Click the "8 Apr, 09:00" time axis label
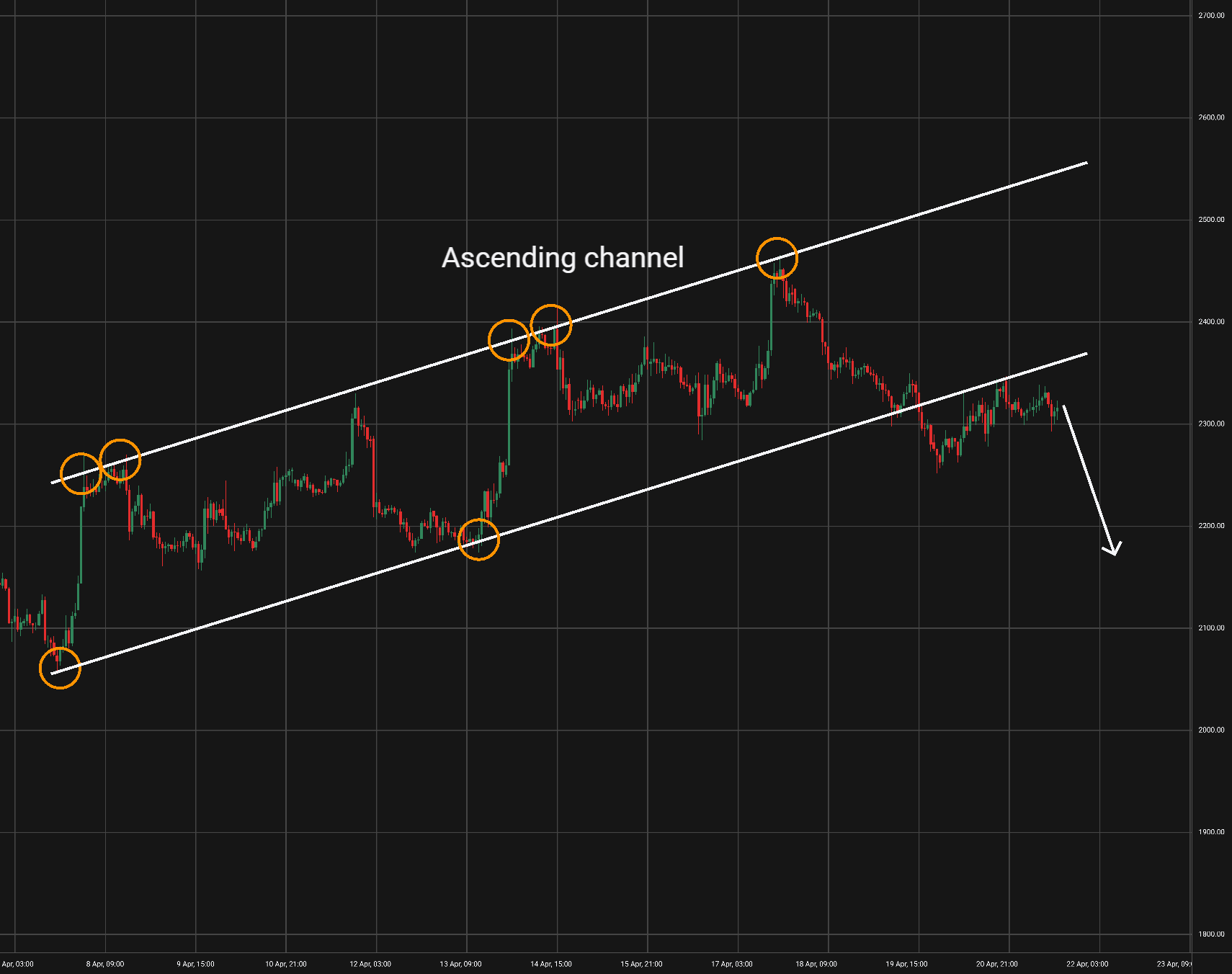 pos(105,964)
